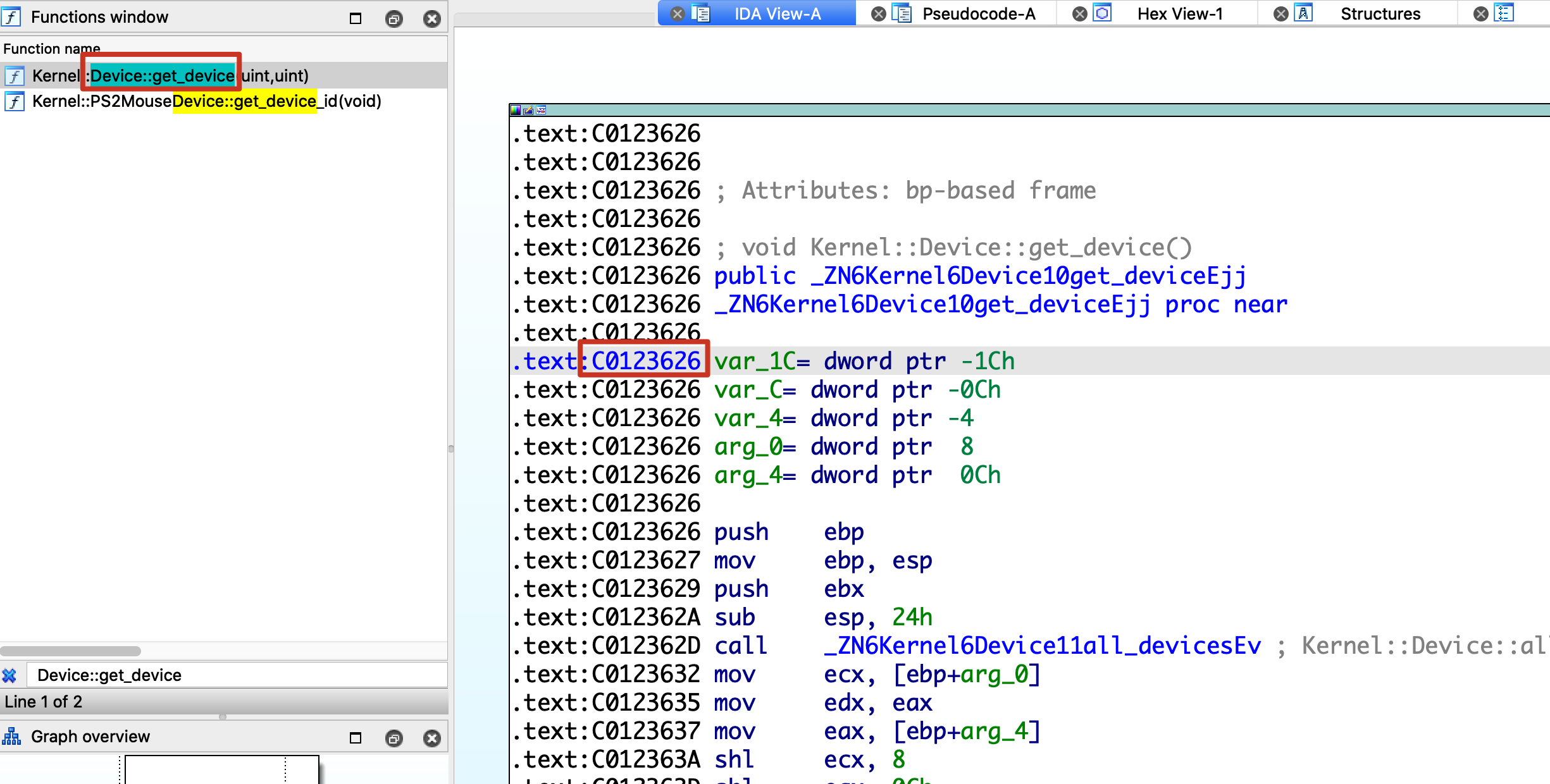Click the Graph overview panel icon
This screenshot has height=784, width=1550.
(11, 737)
